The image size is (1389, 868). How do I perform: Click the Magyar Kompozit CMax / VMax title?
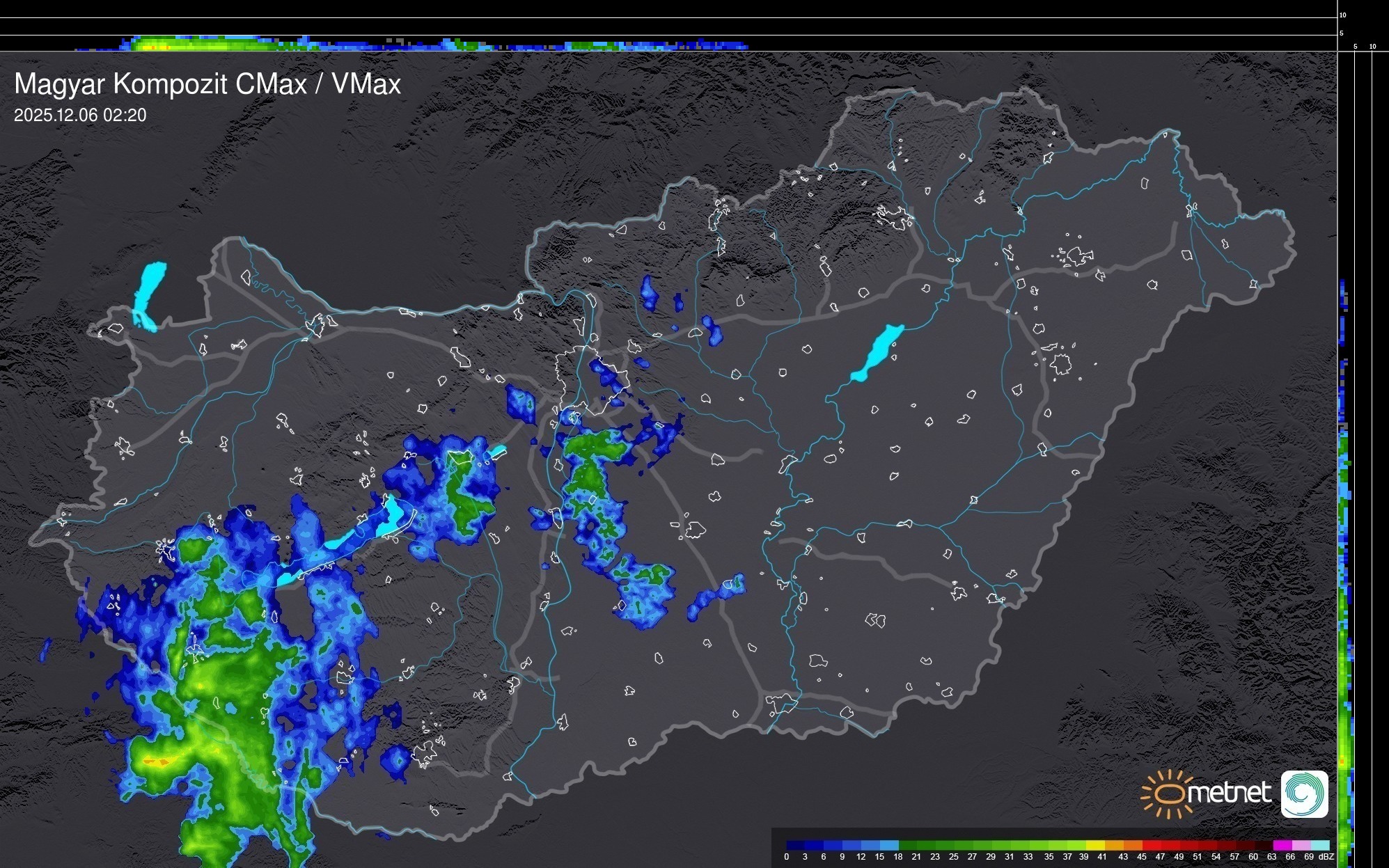[207, 84]
